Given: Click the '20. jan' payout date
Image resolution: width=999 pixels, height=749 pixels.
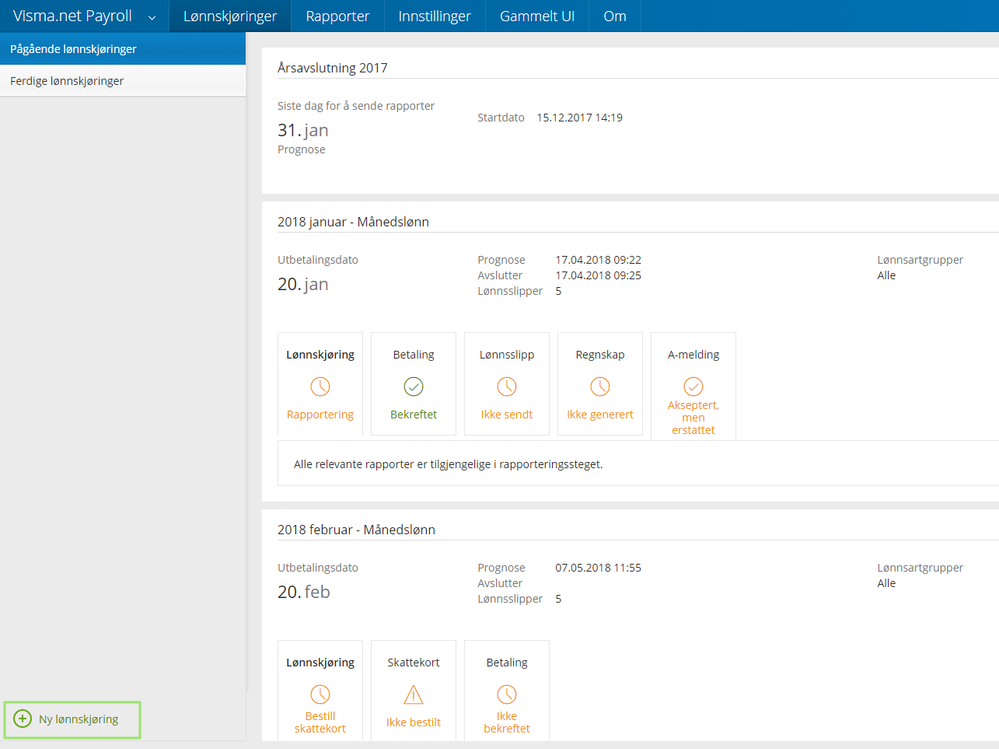Looking at the screenshot, I should click(x=303, y=284).
